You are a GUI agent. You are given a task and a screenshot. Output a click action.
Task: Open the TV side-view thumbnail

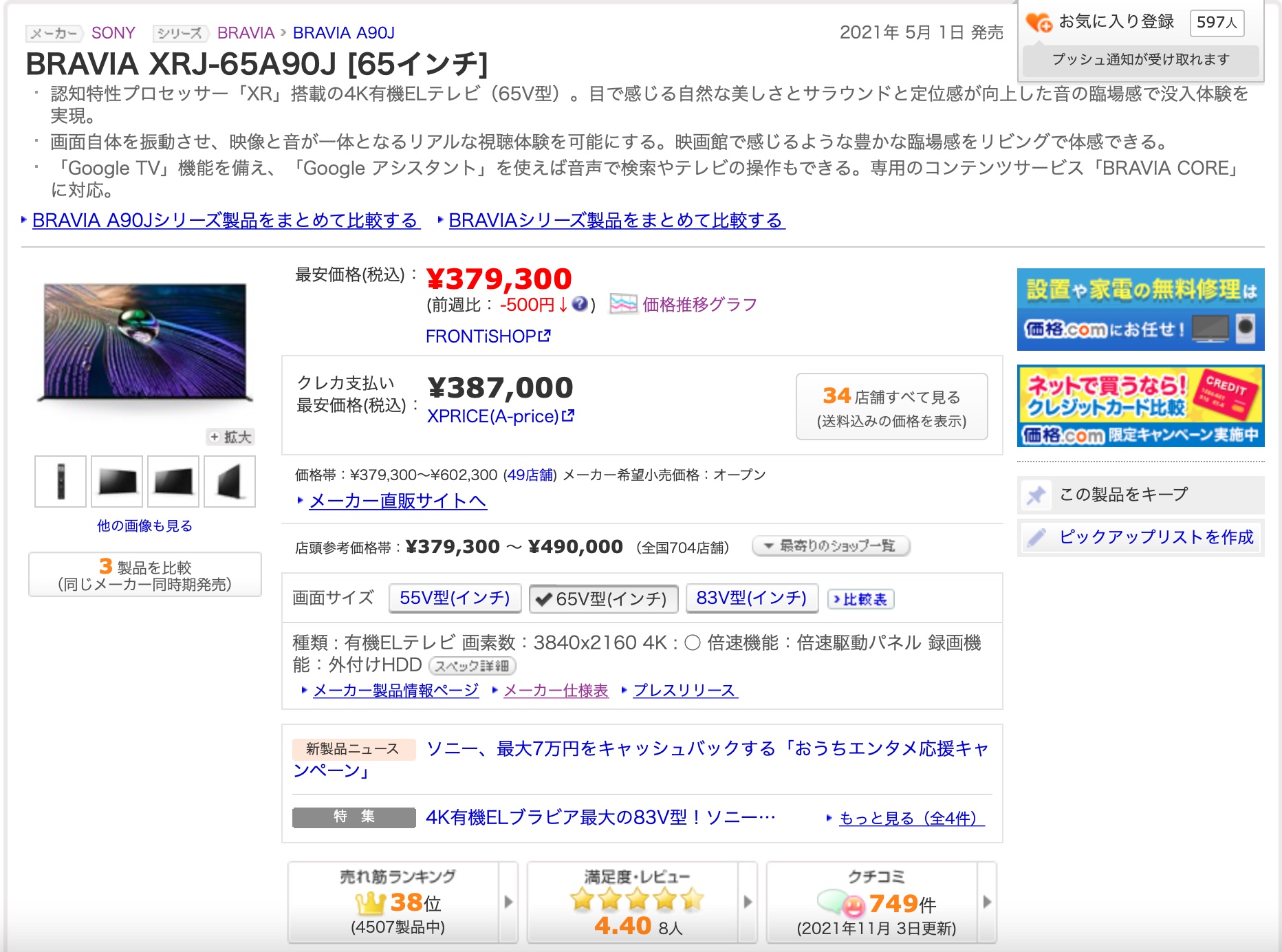(x=230, y=482)
